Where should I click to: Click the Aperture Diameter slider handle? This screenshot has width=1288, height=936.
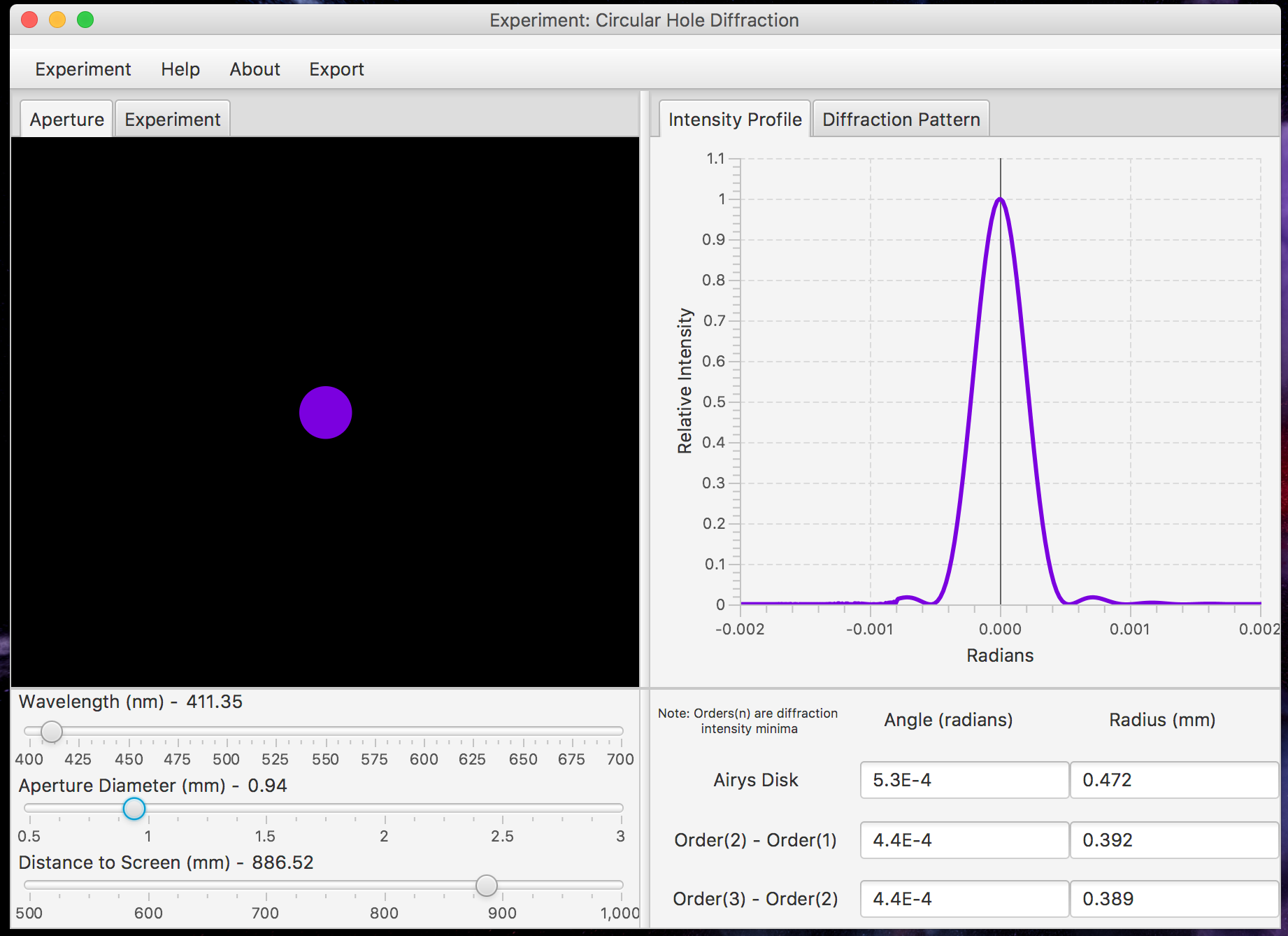point(134,809)
